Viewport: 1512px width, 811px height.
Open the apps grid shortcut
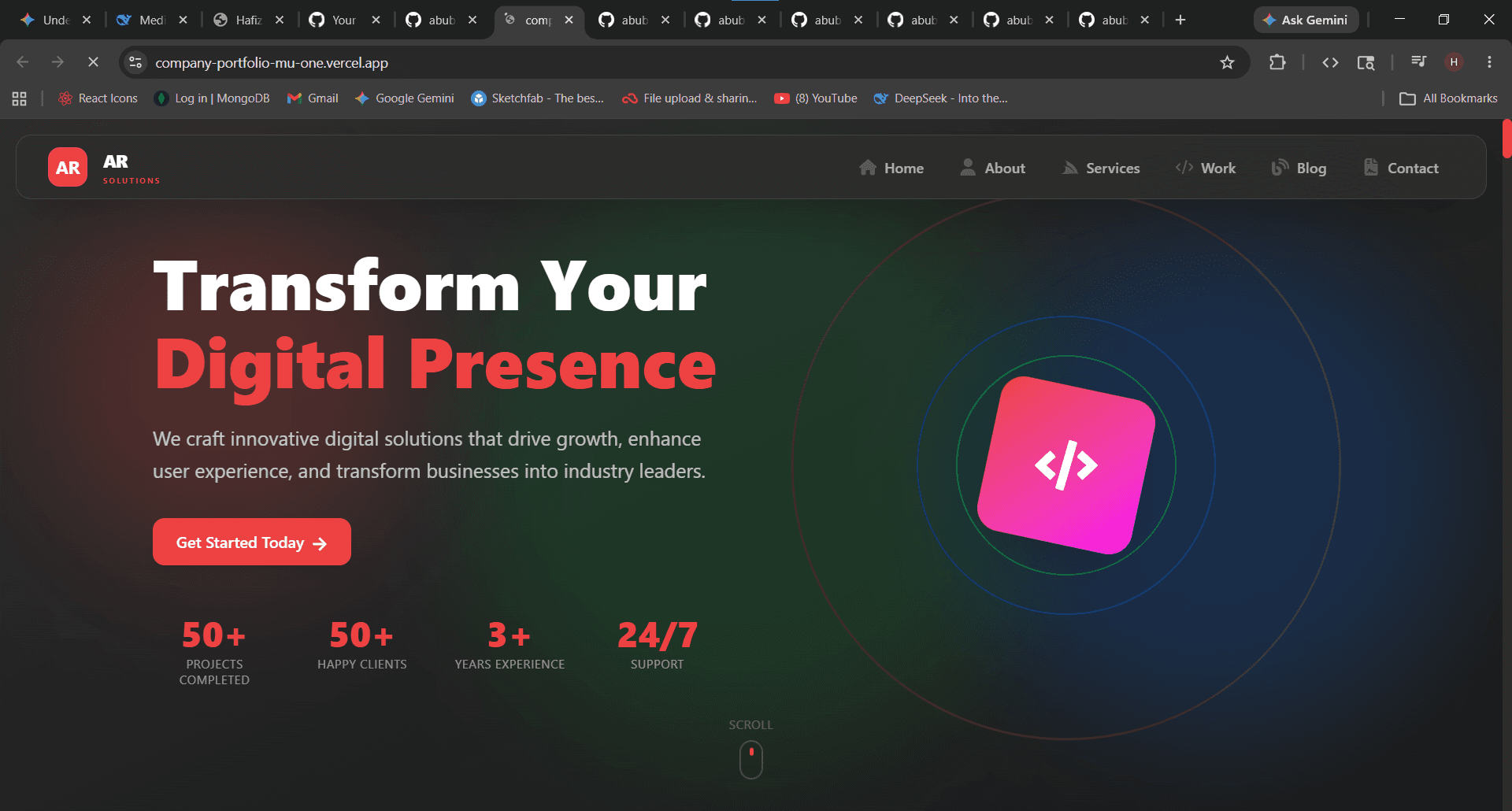[x=20, y=98]
